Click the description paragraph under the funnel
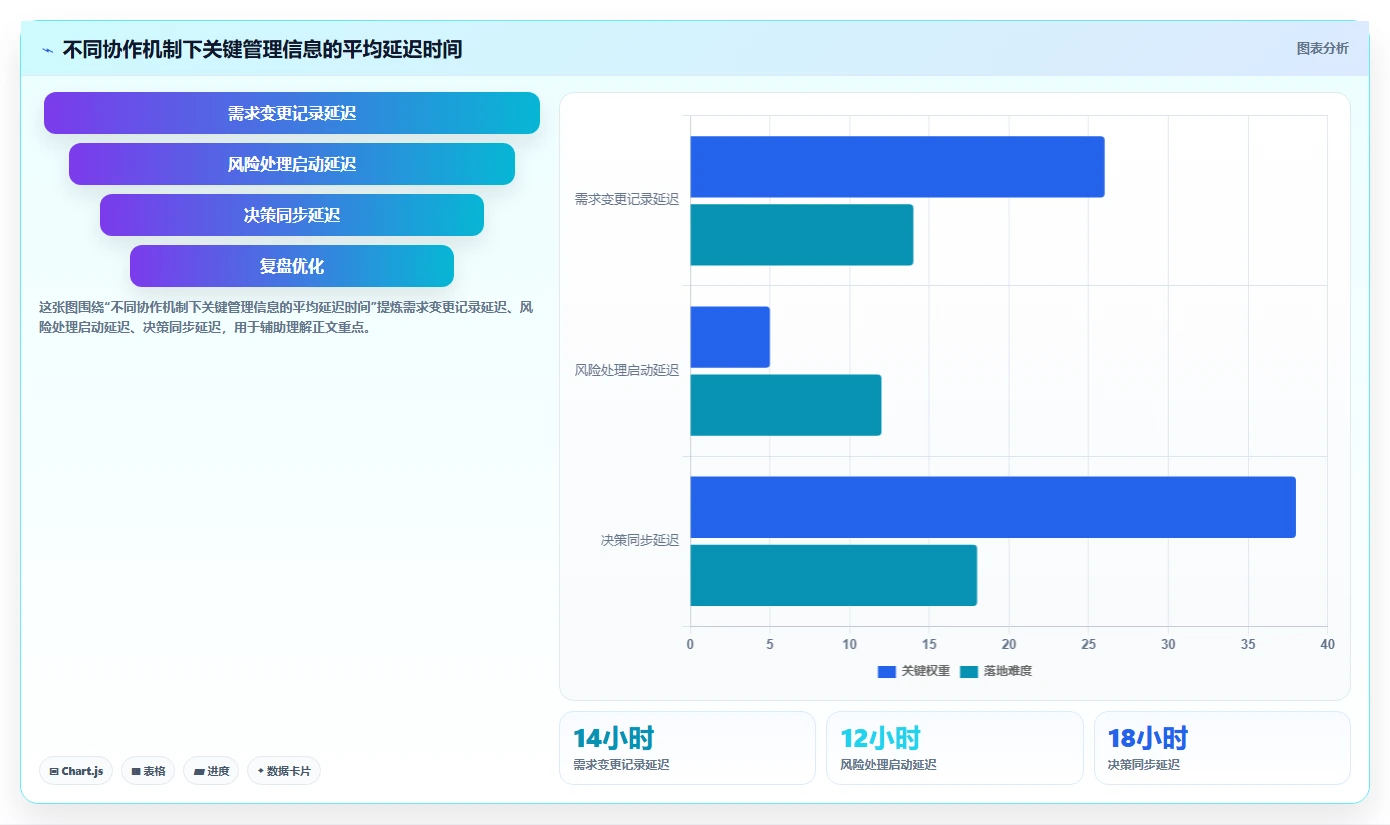The height and width of the screenshot is (825, 1390). [286, 317]
